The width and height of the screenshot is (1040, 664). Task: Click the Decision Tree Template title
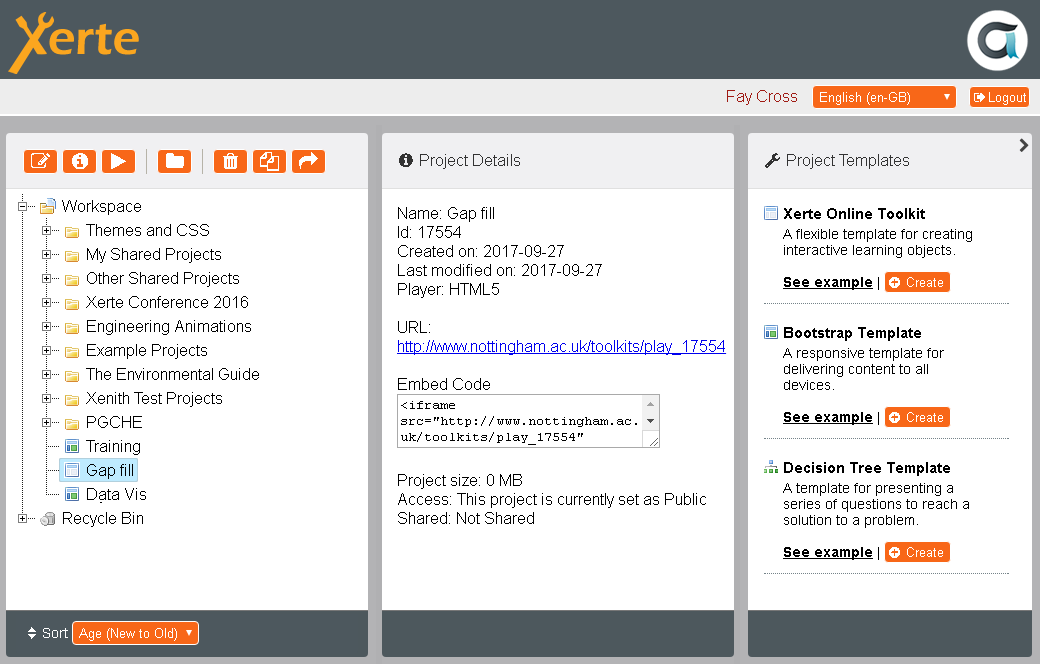click(x=866, y=468)
